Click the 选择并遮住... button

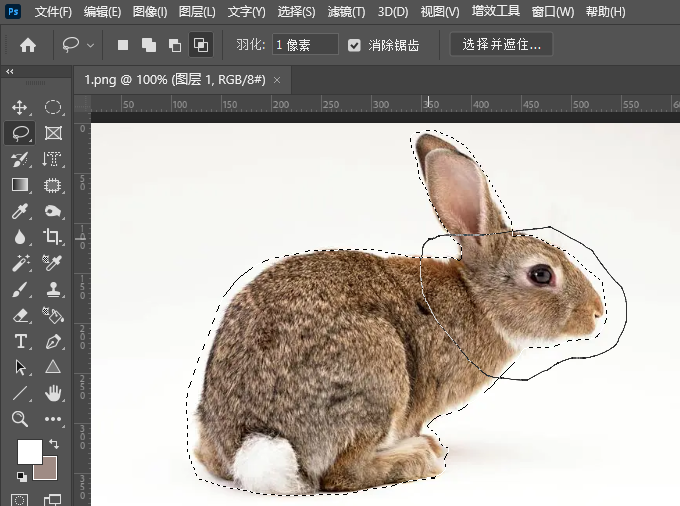[501, 45]
